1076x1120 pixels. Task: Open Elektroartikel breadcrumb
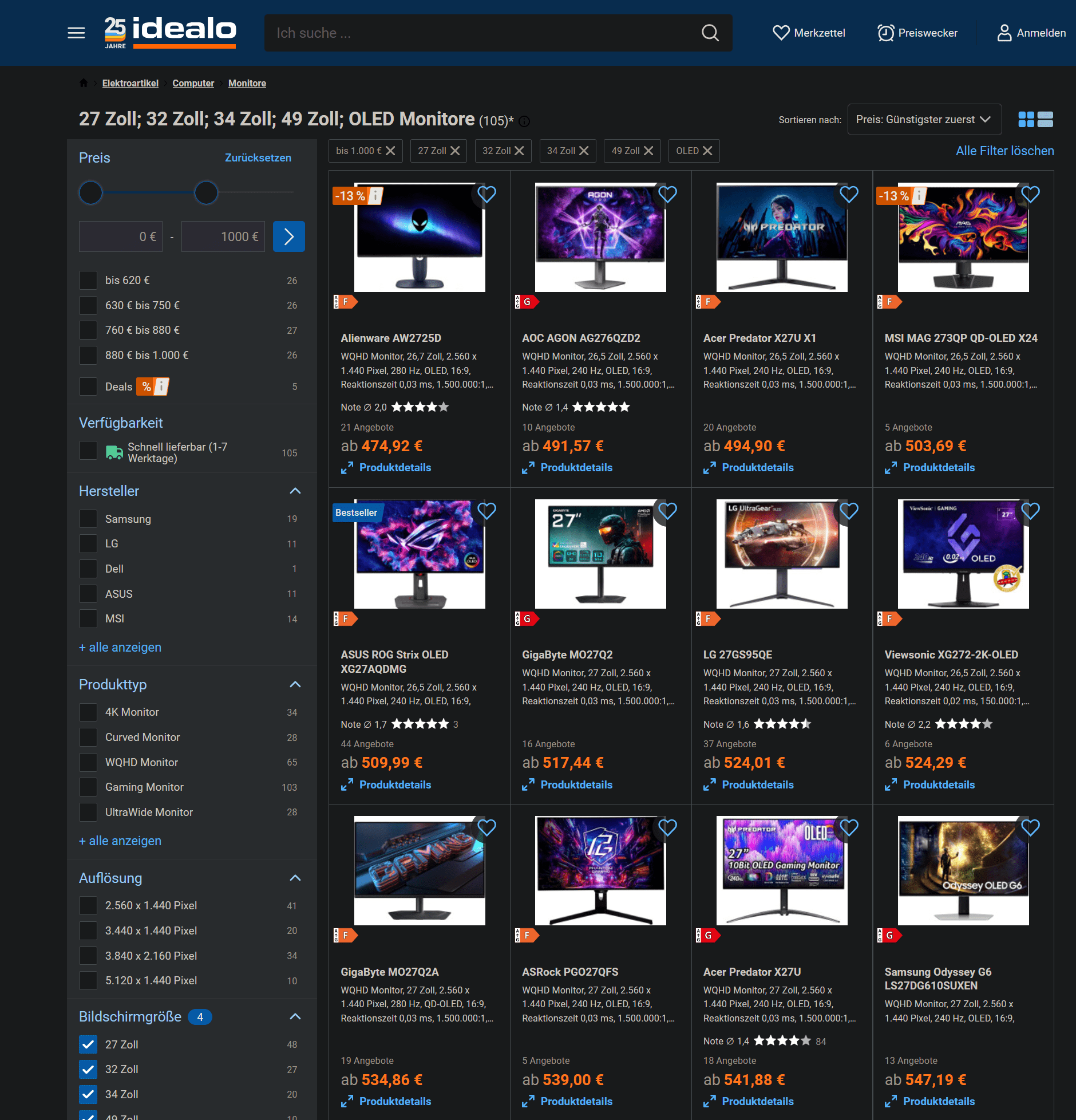[130, 83]
